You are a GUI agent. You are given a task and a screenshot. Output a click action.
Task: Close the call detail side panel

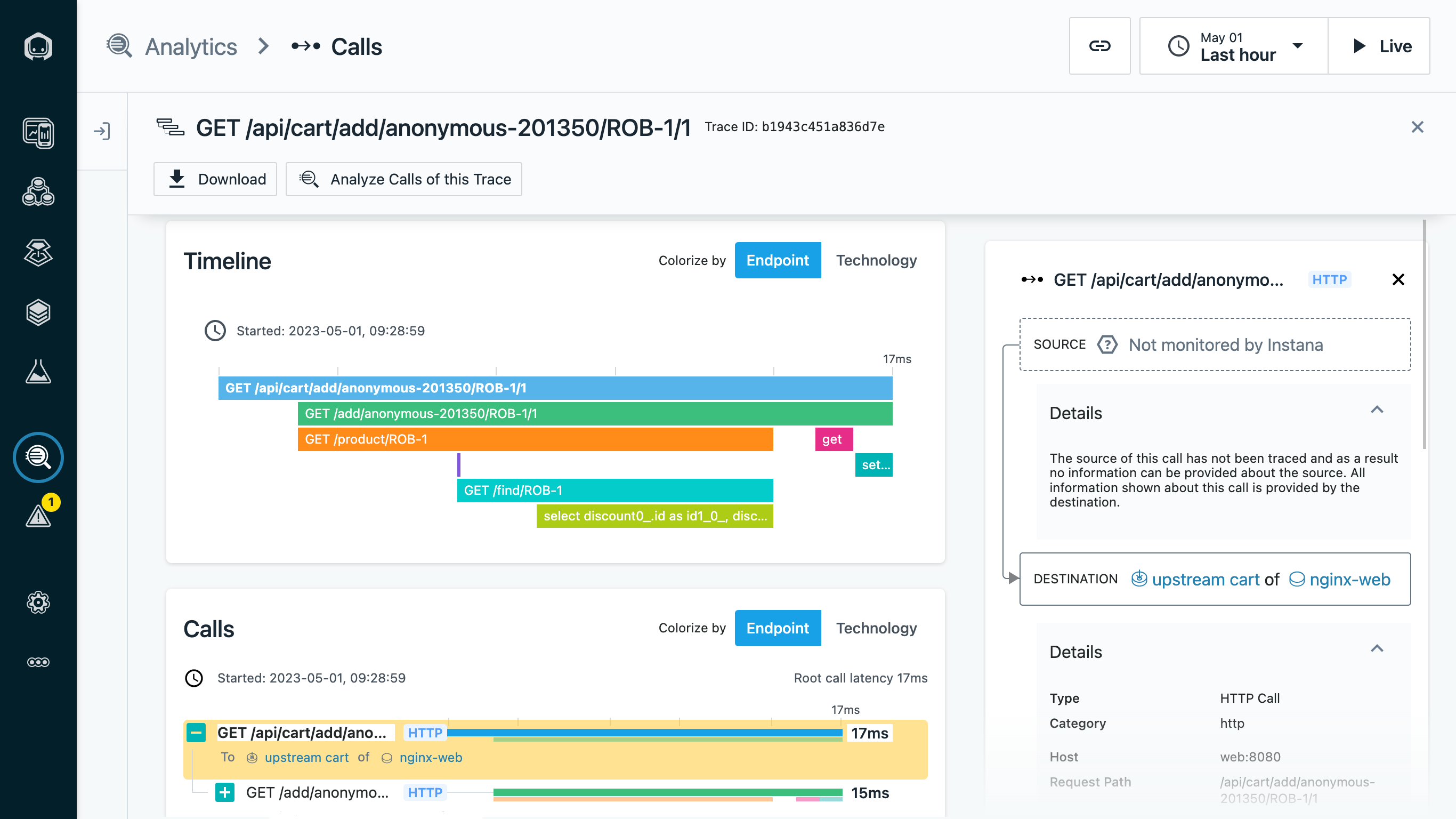click(x=1398, y=279)
